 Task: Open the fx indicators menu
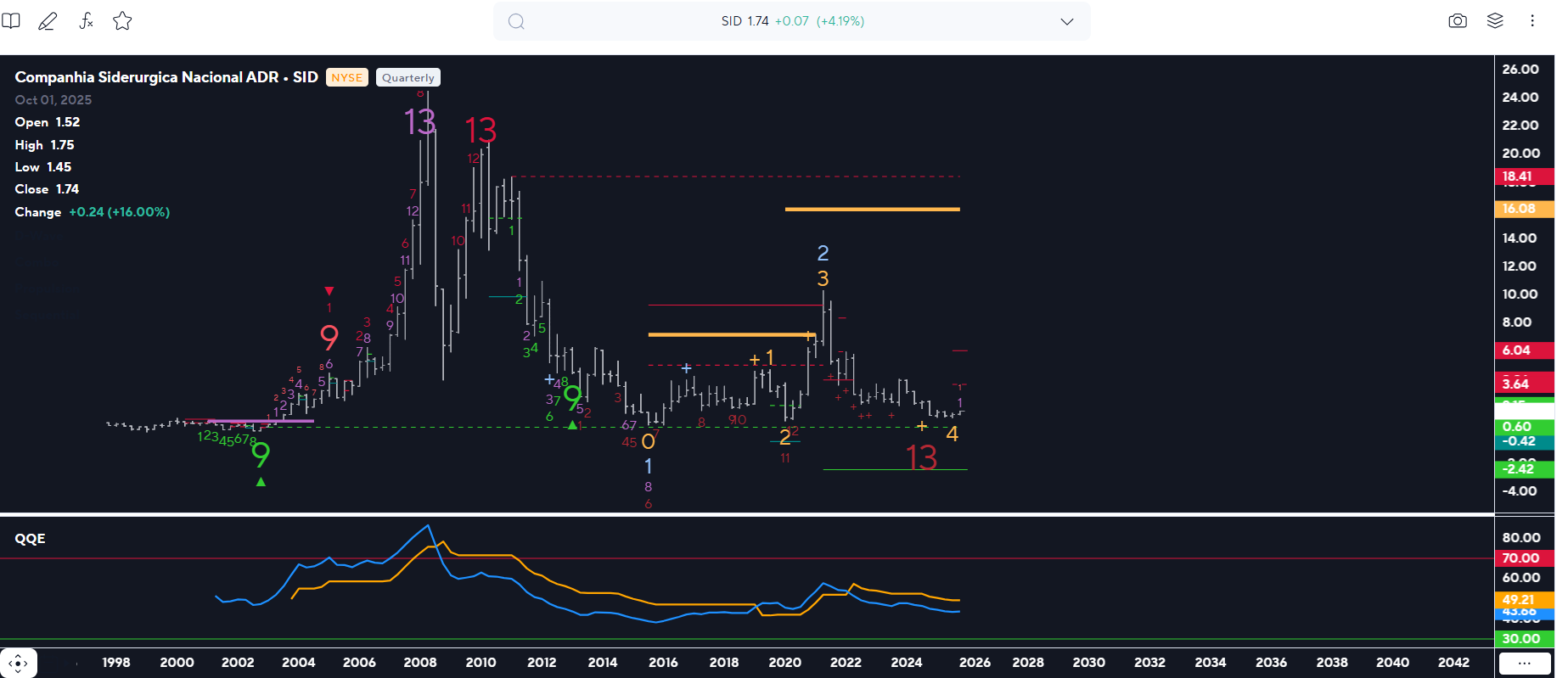[x=86, y=21]
